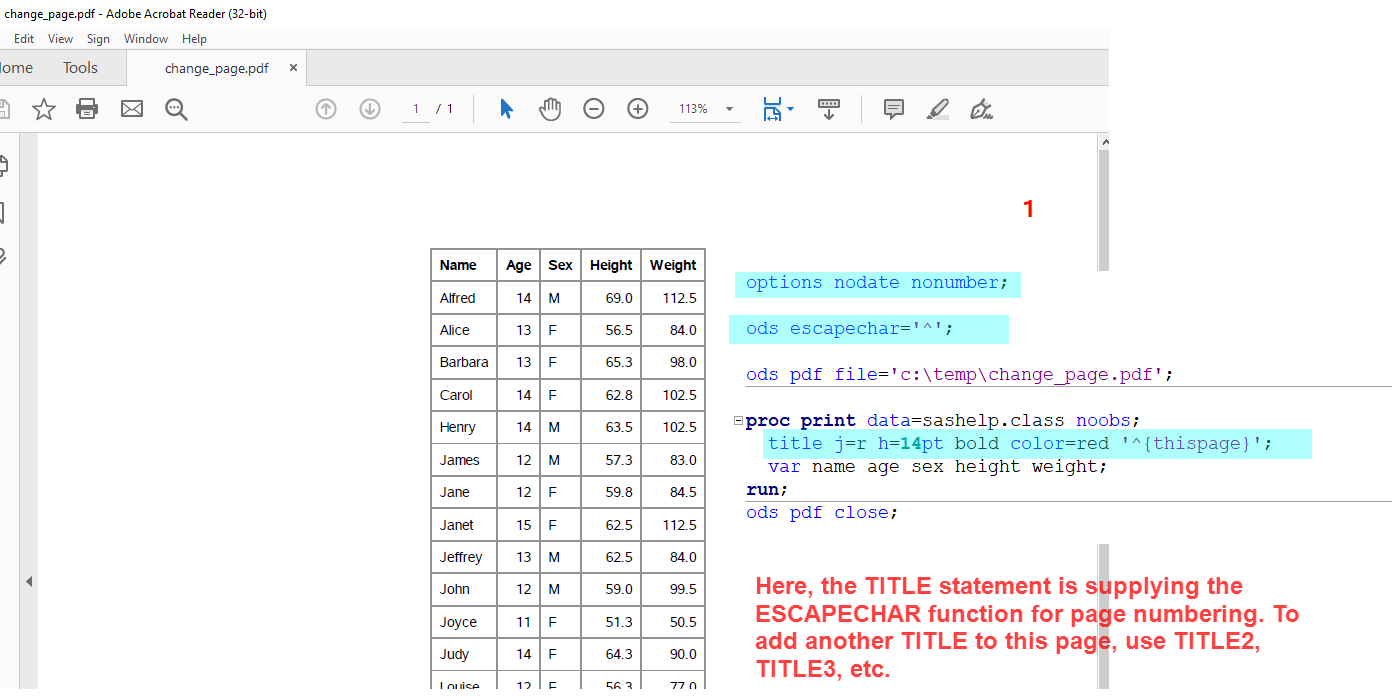
Task: Close the change_page.pdf tab
Action: click(293, 68)
